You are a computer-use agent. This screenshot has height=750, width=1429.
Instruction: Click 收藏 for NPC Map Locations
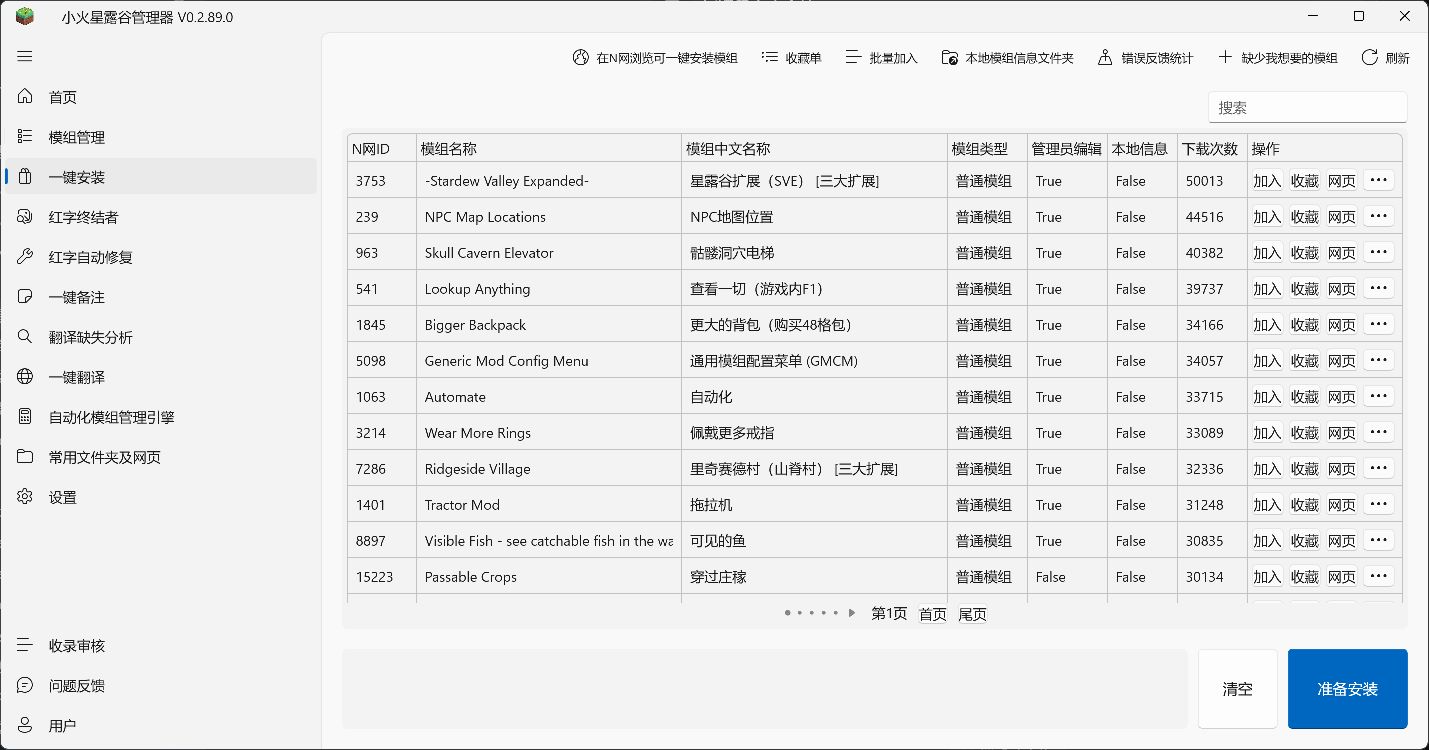point(1305,217)
